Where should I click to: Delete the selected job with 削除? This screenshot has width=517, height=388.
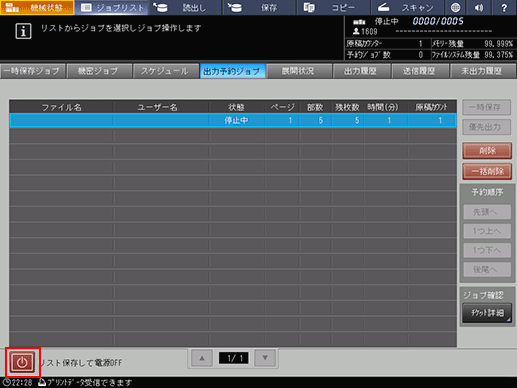[487, 151]
